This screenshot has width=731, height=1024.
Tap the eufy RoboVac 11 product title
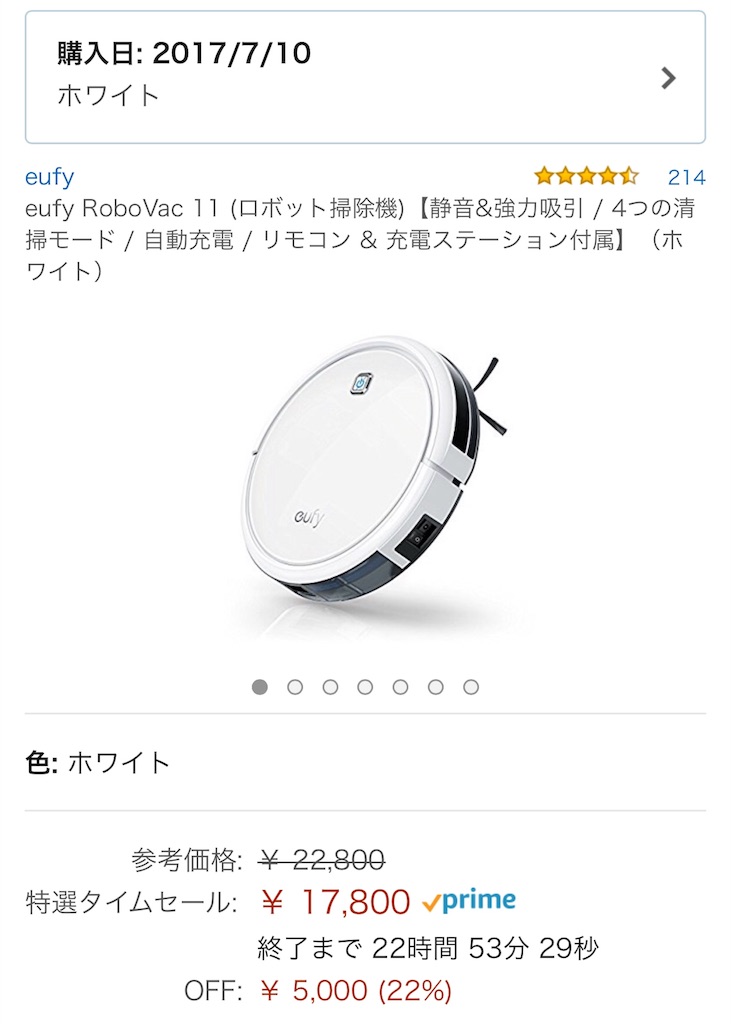pyautogui.click(x=360, y=239)
